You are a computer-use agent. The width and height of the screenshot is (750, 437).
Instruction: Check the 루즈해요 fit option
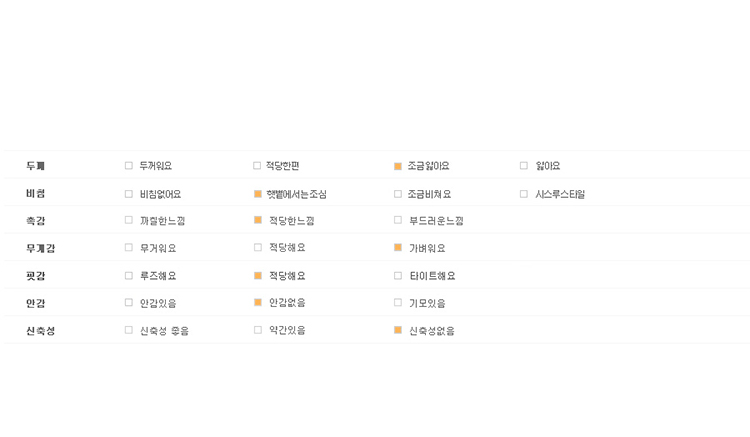129,275
